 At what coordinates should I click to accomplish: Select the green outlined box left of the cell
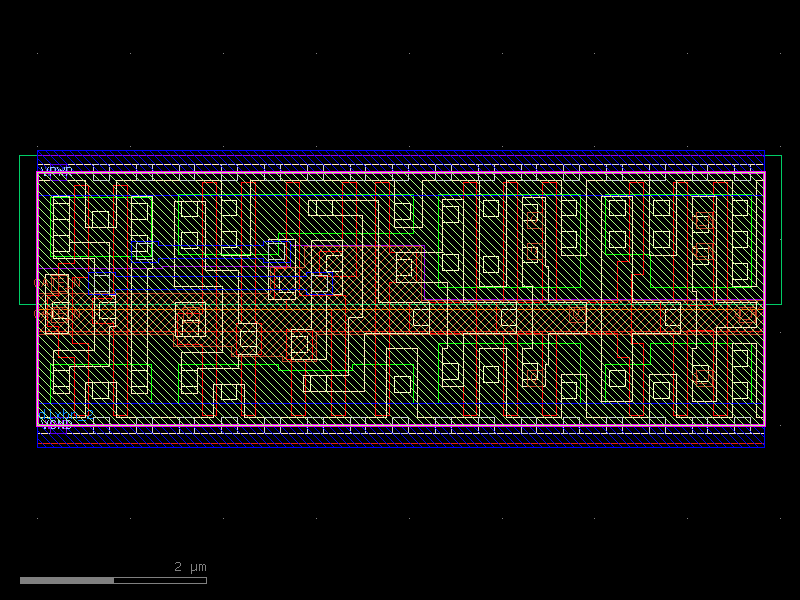click(28, 230)
